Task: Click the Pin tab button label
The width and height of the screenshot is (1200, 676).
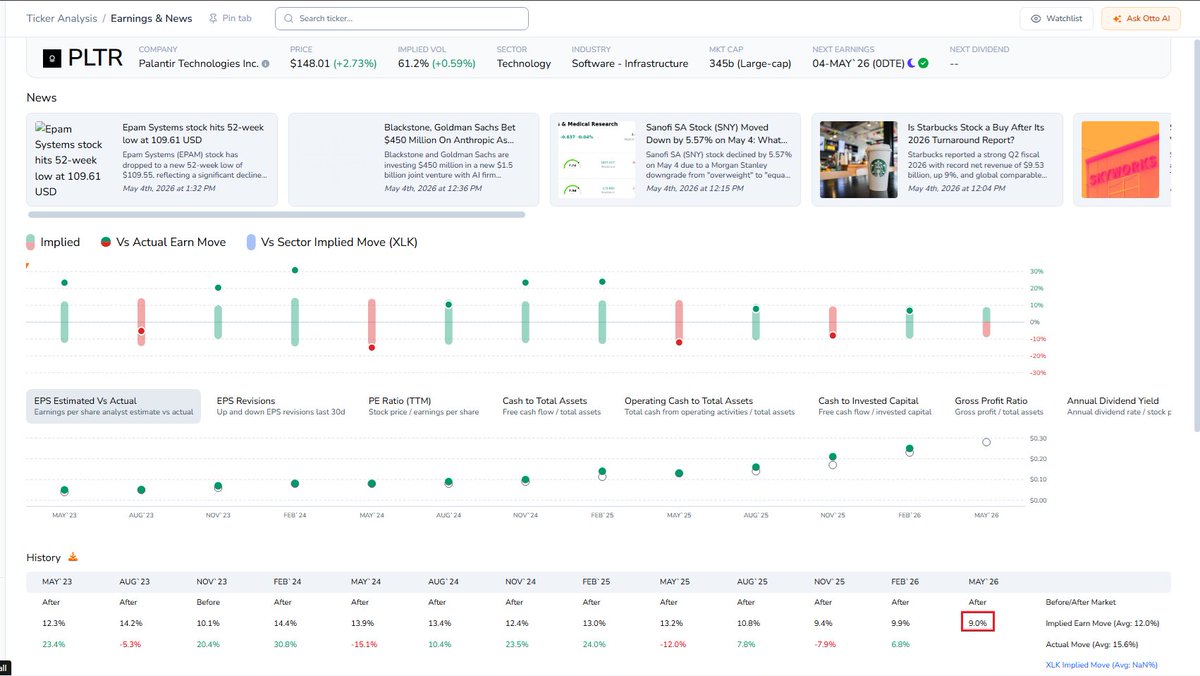Action: pyautogui.click(x=237, y=19)
